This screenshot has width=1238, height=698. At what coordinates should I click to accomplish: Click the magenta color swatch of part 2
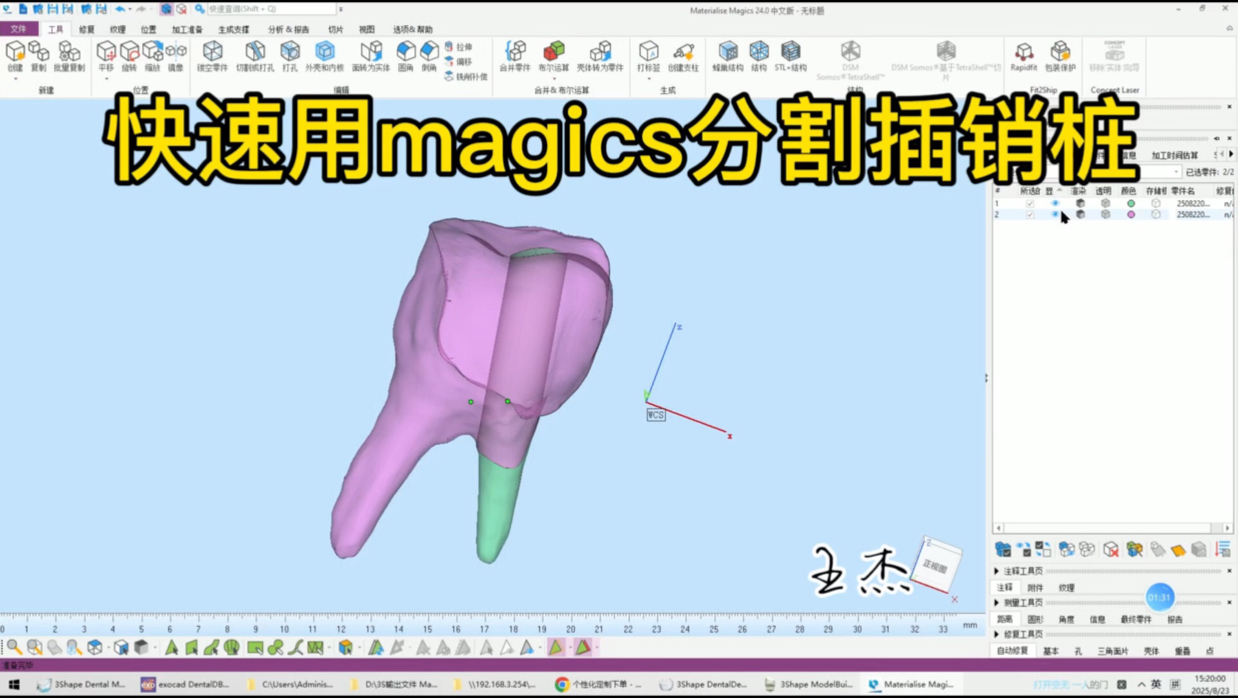1131,214
